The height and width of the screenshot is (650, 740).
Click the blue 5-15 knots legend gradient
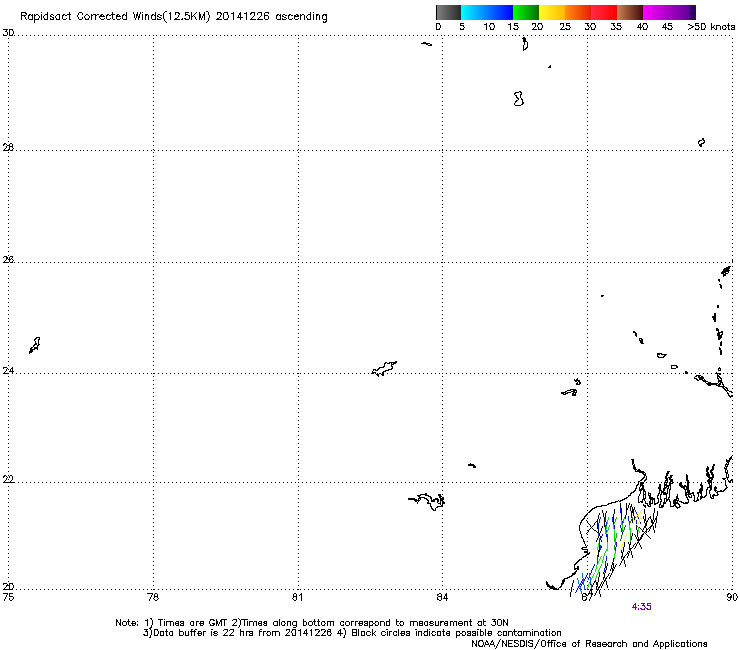[x=487, y=12]
